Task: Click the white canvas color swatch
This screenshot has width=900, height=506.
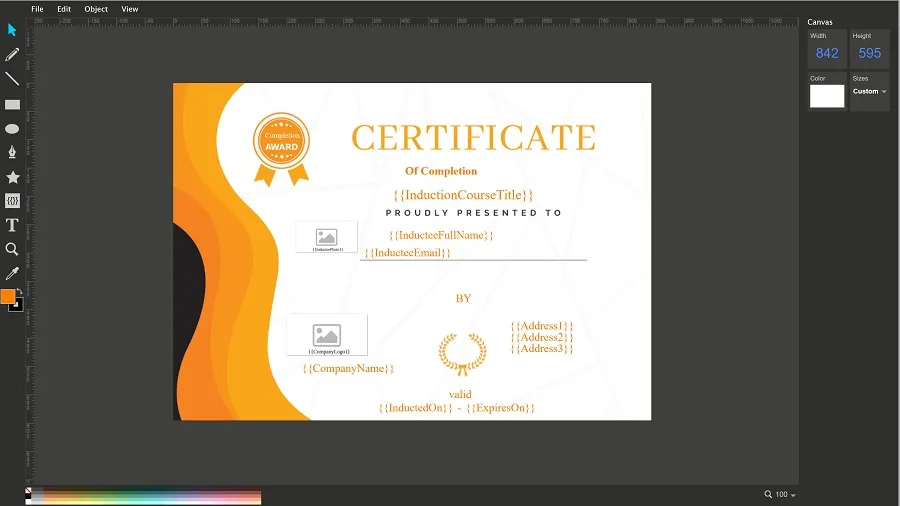Action: (x=827, y=96)
